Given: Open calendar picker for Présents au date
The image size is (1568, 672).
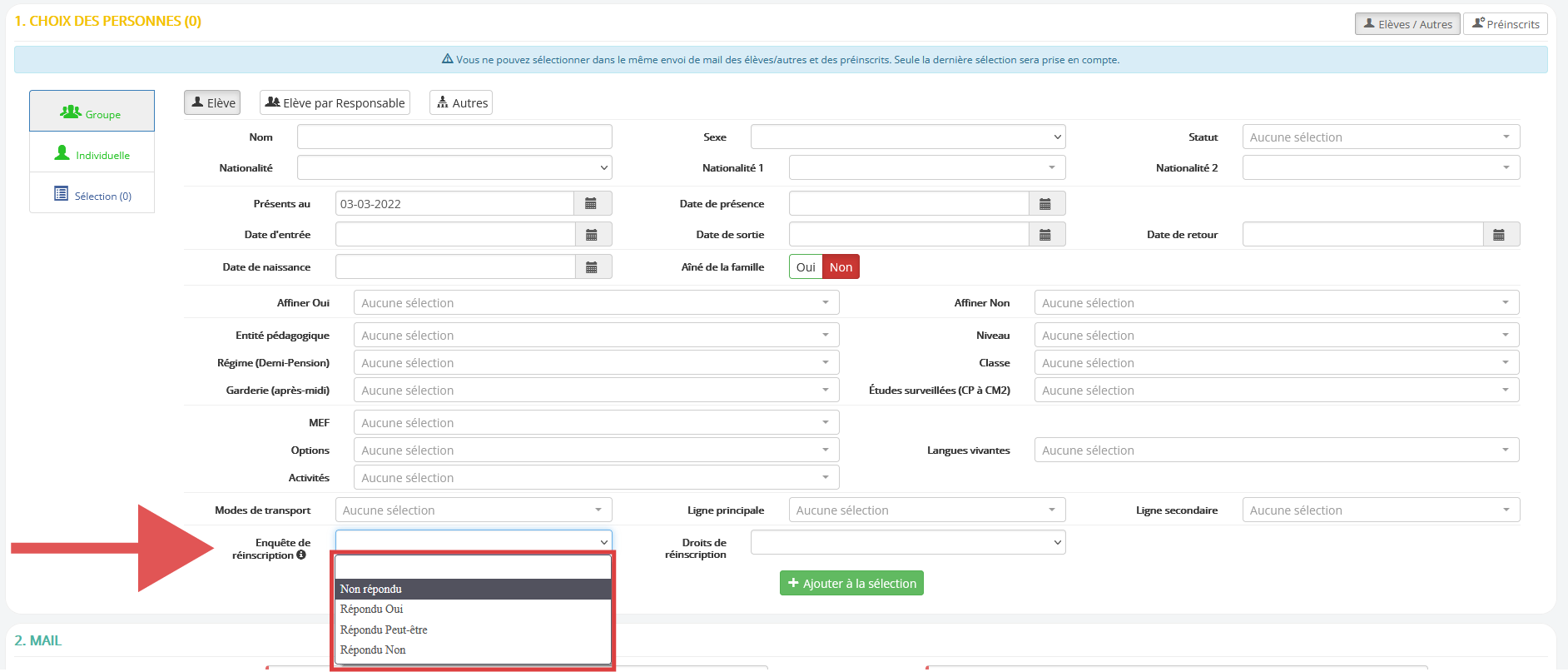Looking at the screenshot, I should pyautogui.click(x=591, y=204).
